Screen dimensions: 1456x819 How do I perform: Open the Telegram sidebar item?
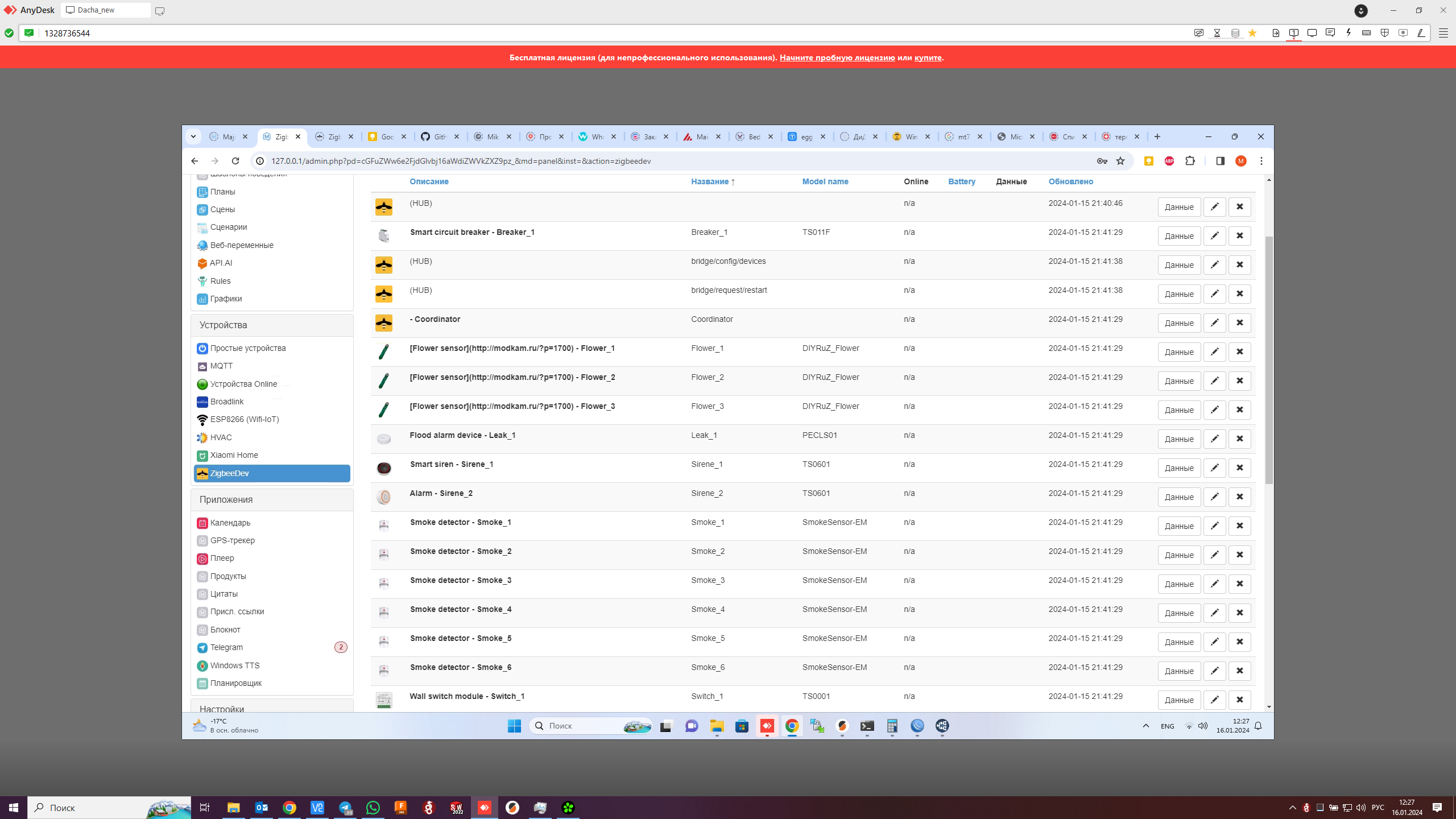pos(226,647)
